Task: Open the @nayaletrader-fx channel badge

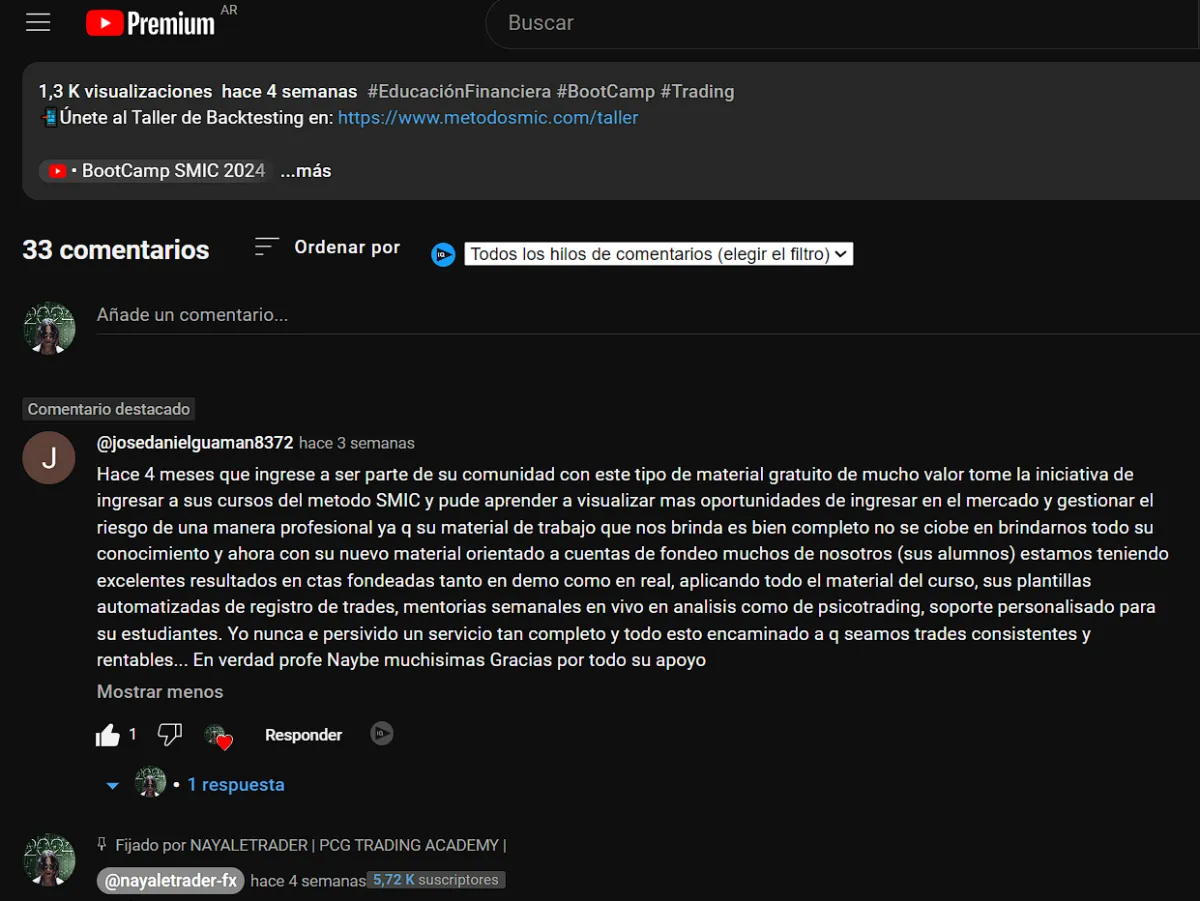Action: tap(171, 881)
